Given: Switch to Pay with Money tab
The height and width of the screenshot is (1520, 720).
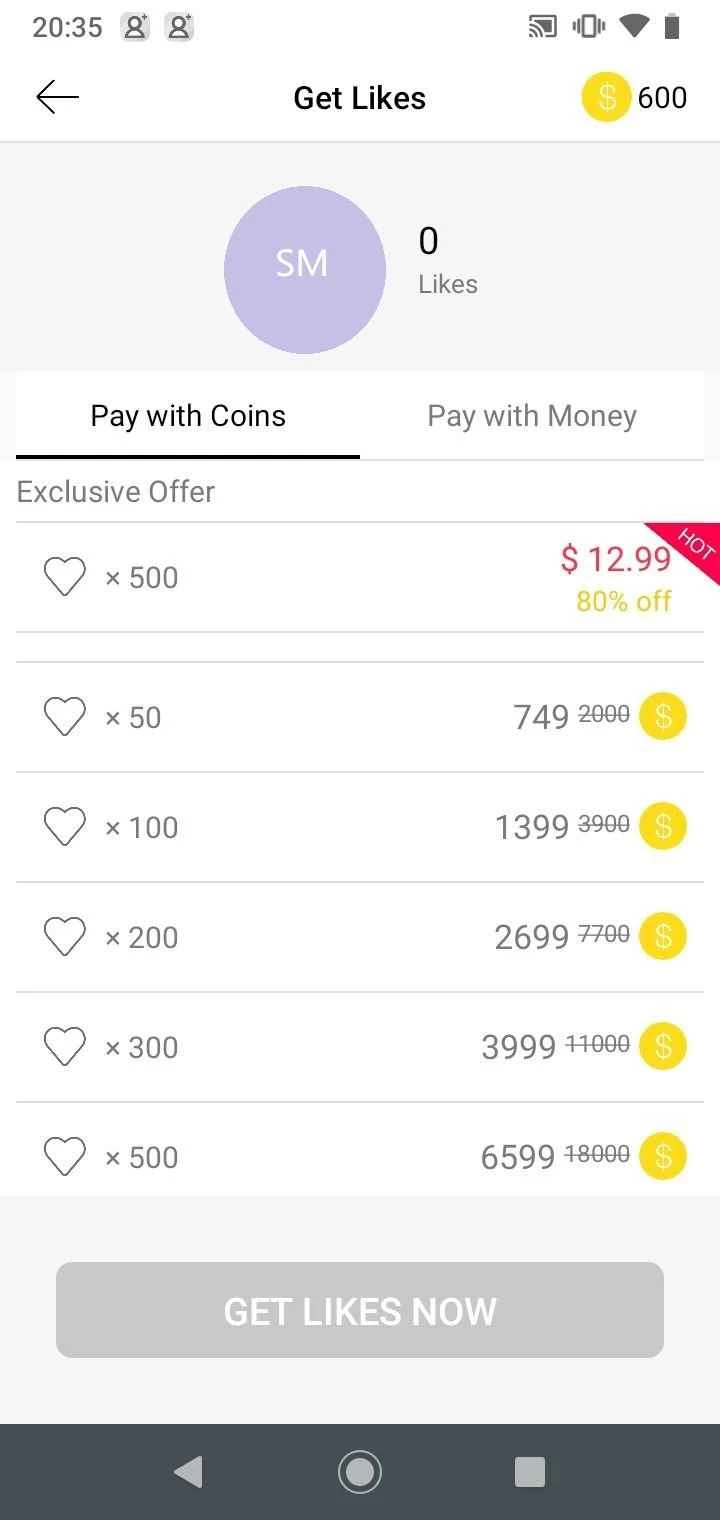Looking at the screenshot, I should coord(532,417).
